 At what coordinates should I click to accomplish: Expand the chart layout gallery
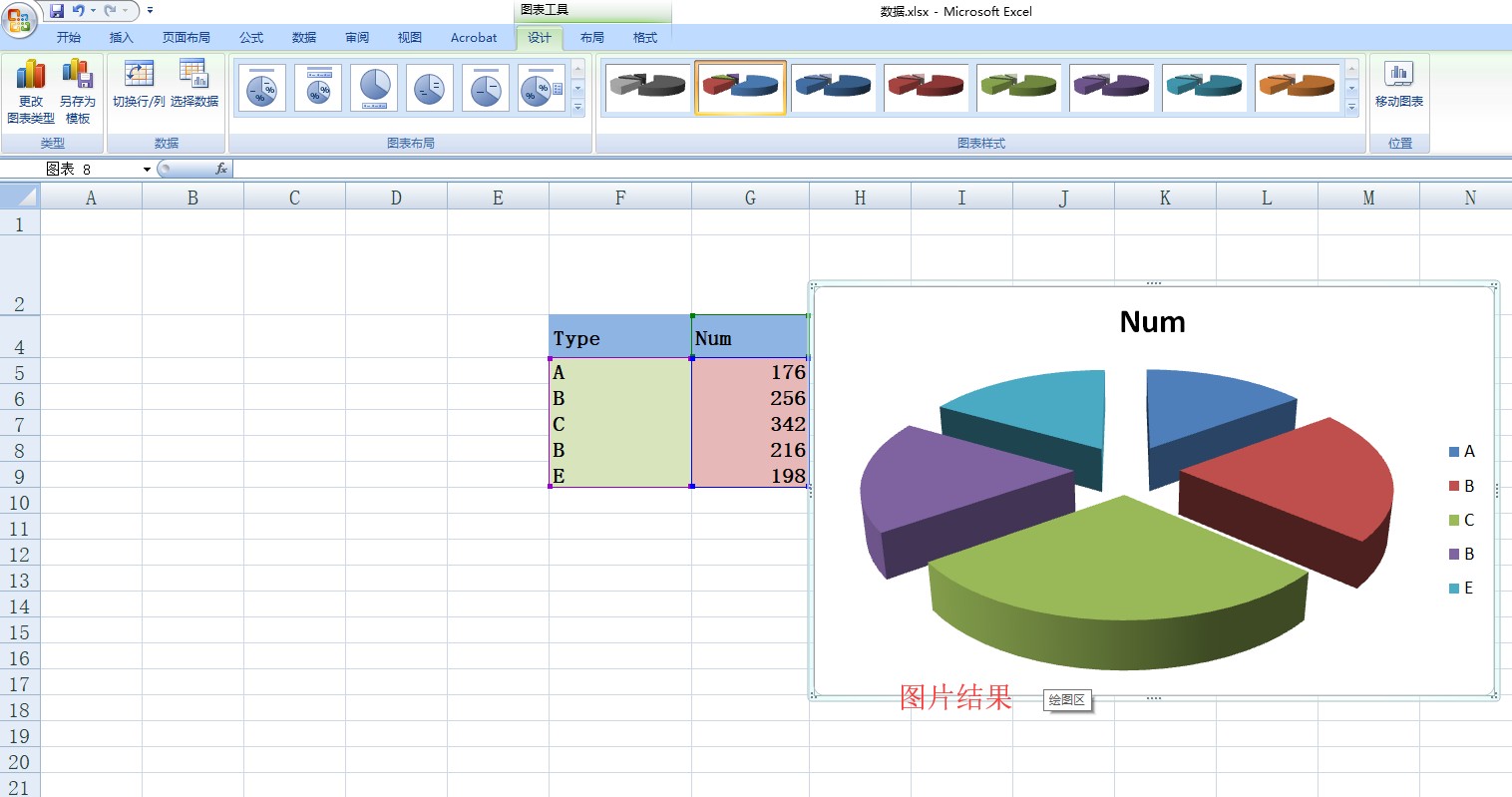[x=577, y=107]
